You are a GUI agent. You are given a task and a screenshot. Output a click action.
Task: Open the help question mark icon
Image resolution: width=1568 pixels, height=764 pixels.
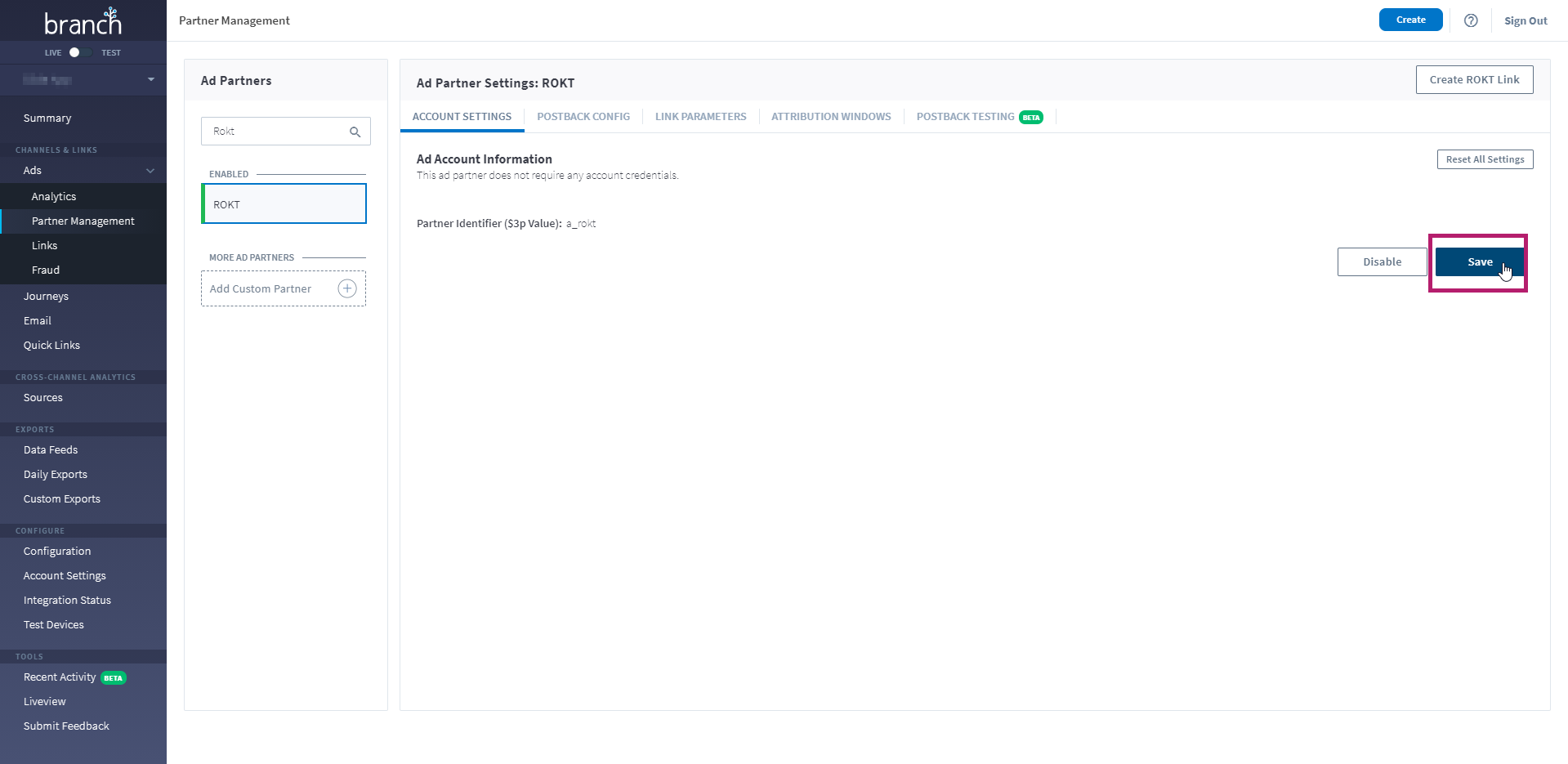pyautogui.click(x=1471, y=20)
